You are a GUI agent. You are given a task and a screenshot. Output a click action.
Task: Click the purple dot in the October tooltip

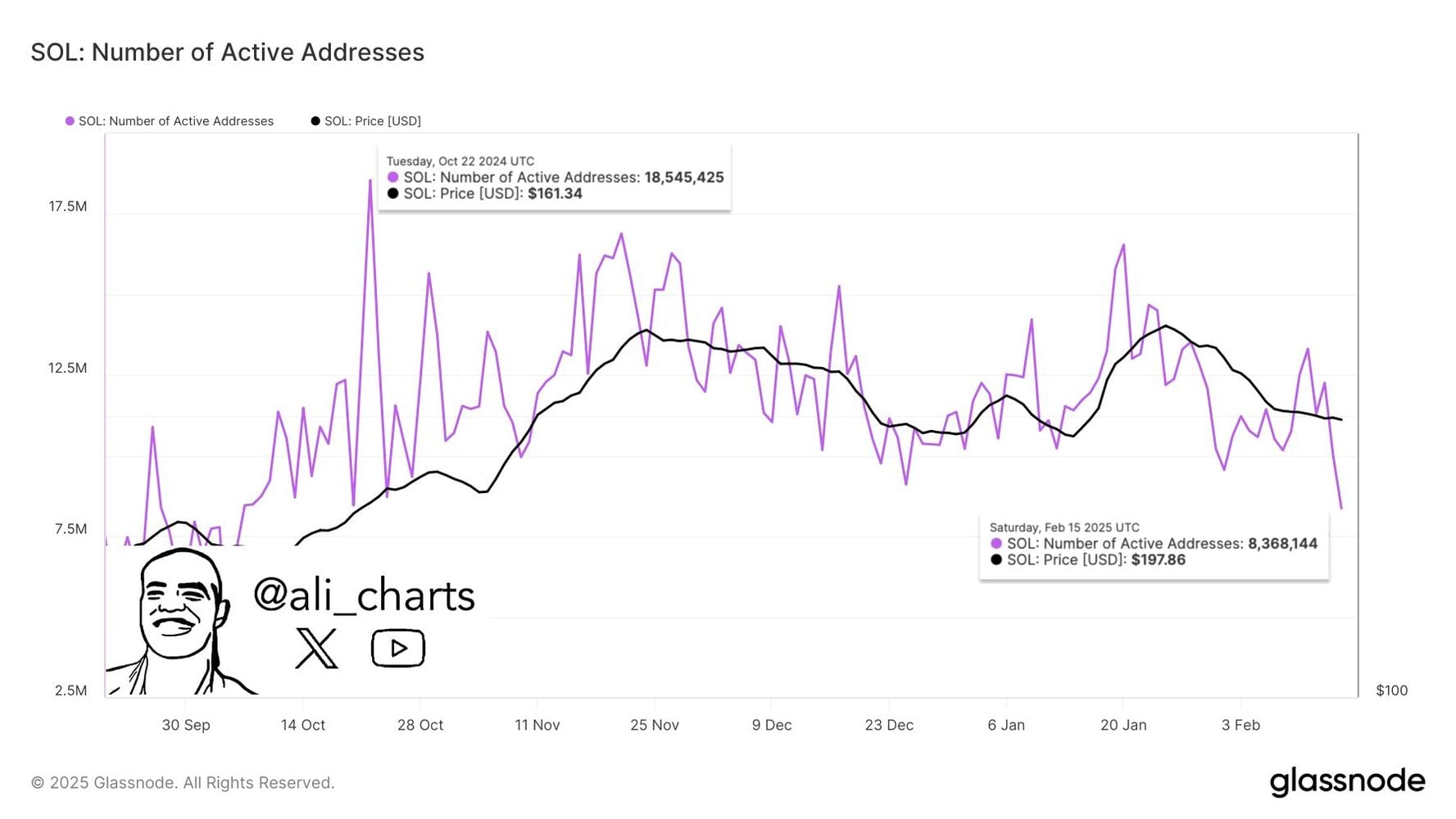[x=393, y=177]
